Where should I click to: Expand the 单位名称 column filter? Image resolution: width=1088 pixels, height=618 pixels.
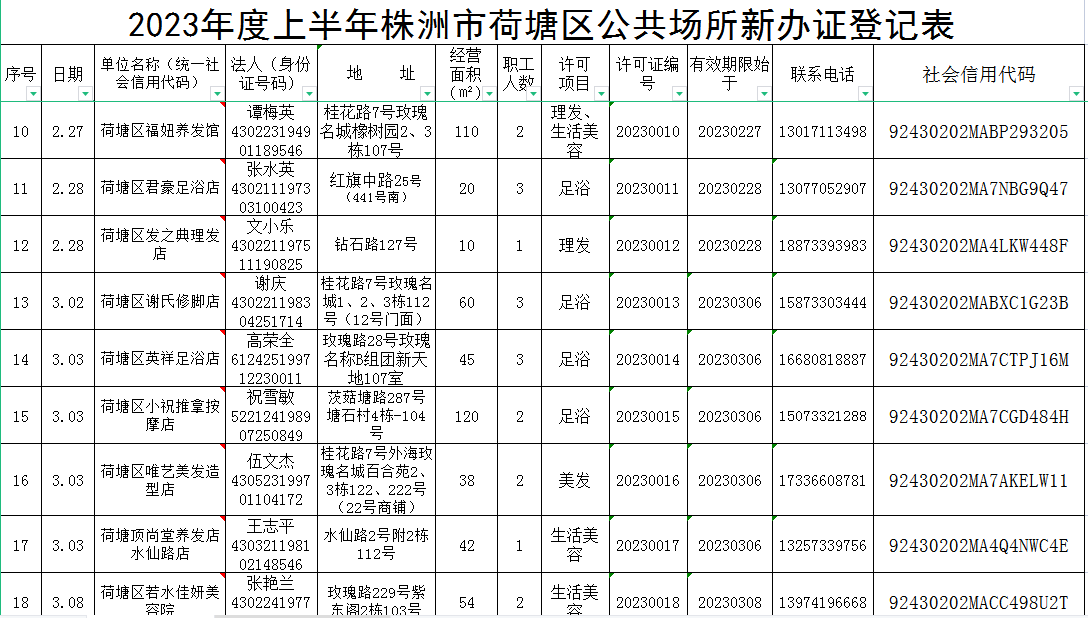tap(216, 94)
